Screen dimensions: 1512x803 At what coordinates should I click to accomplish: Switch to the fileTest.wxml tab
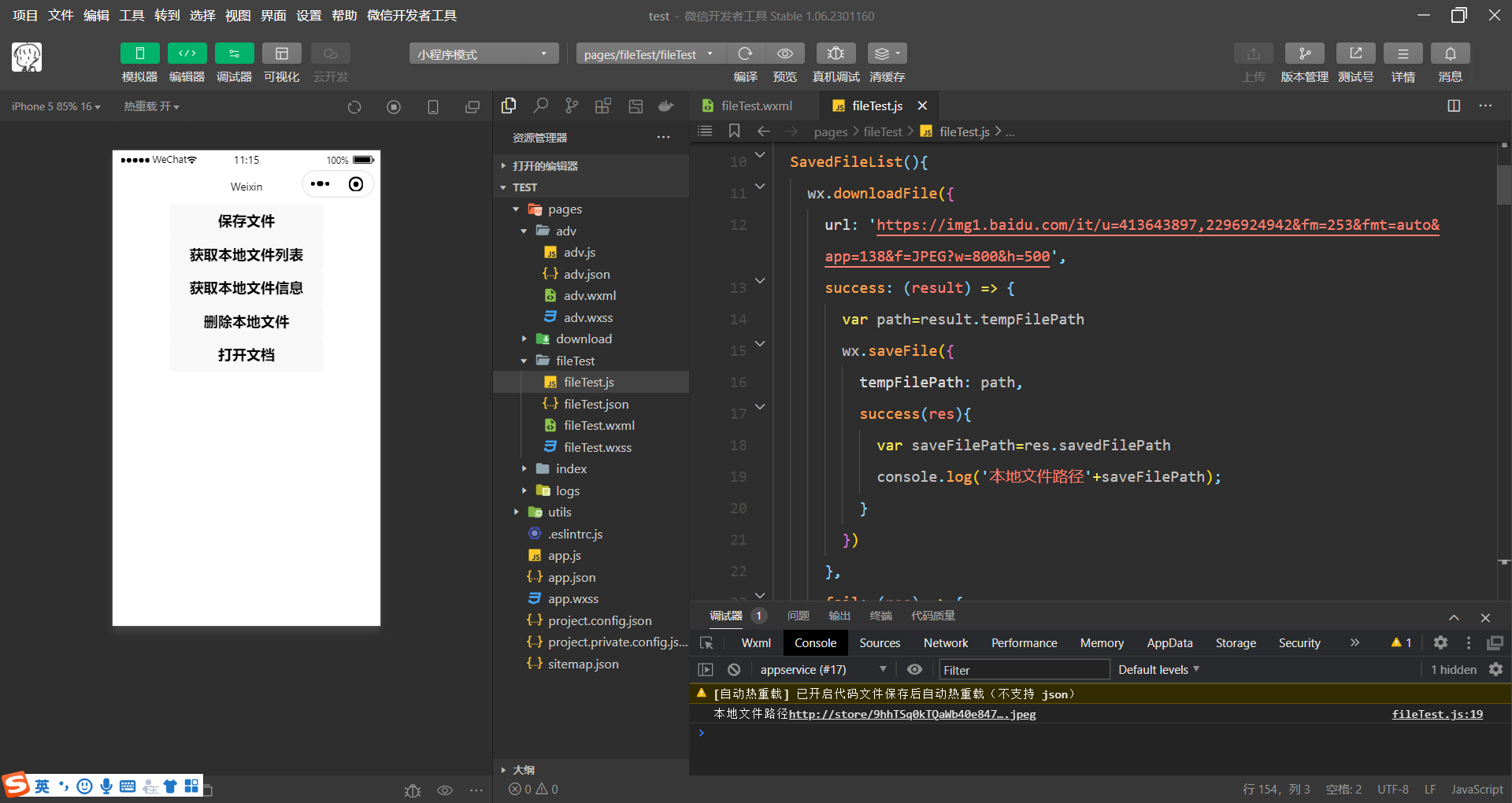(x=756, y=105)
